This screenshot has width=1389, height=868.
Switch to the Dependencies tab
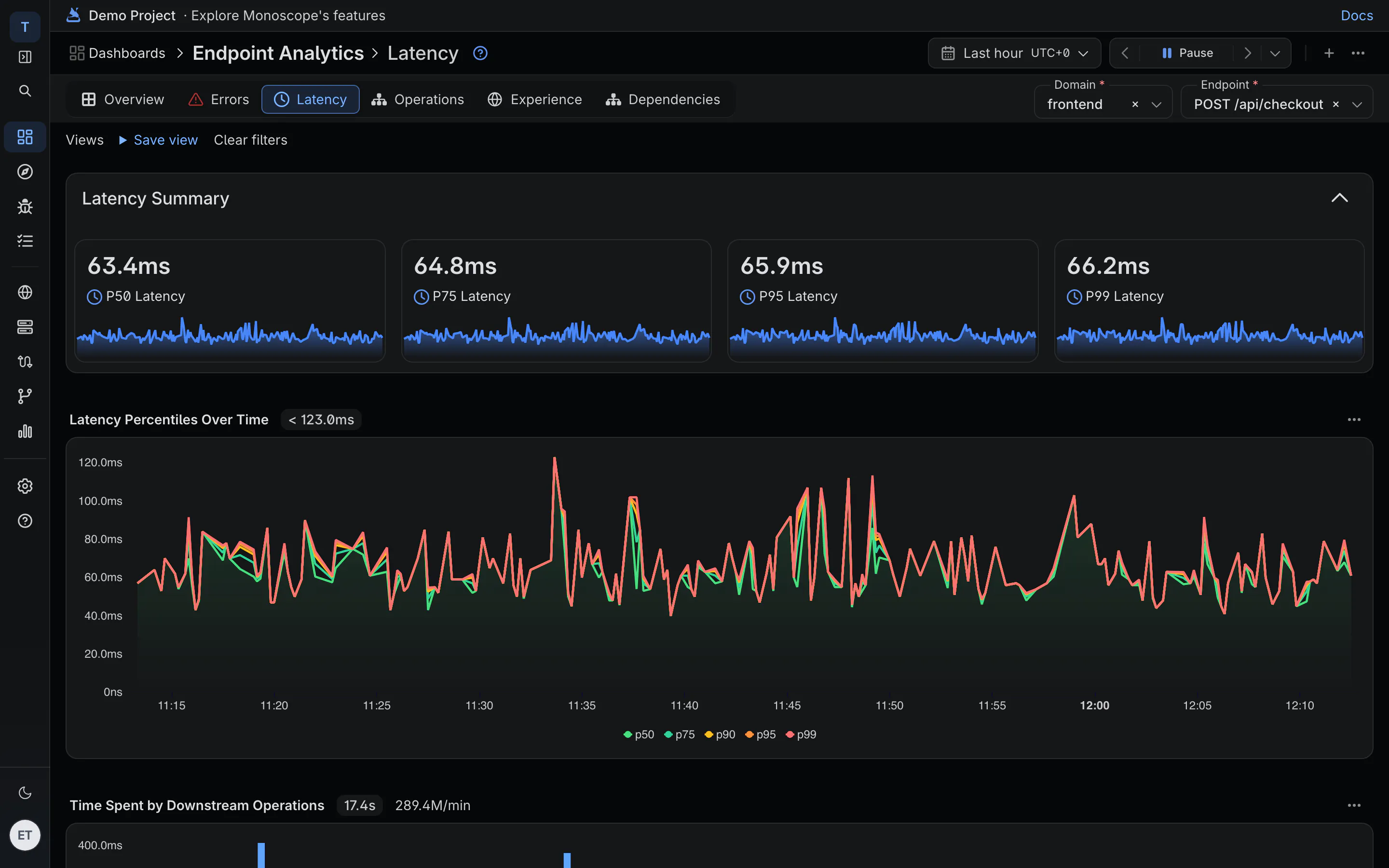pyautogui.click(x=662, y=99)
